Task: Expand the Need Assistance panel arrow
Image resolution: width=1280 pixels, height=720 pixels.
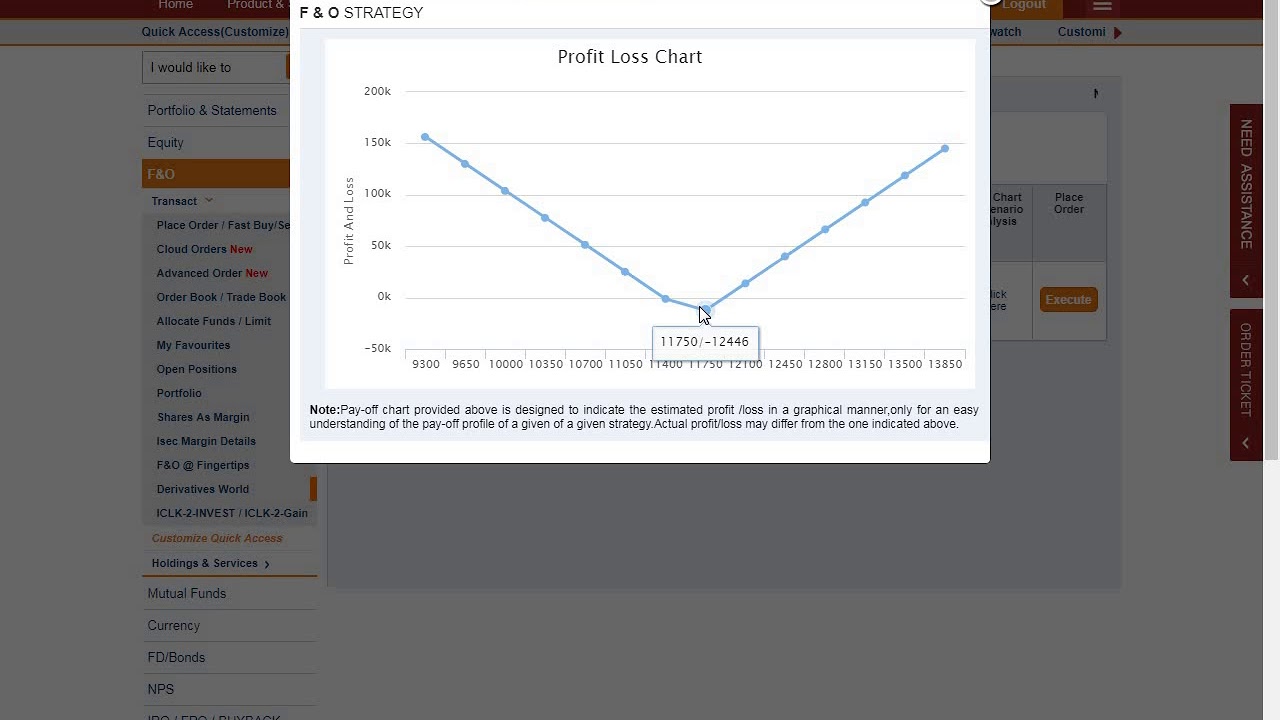Action: pyautogui.click(x=1245, y=280)
